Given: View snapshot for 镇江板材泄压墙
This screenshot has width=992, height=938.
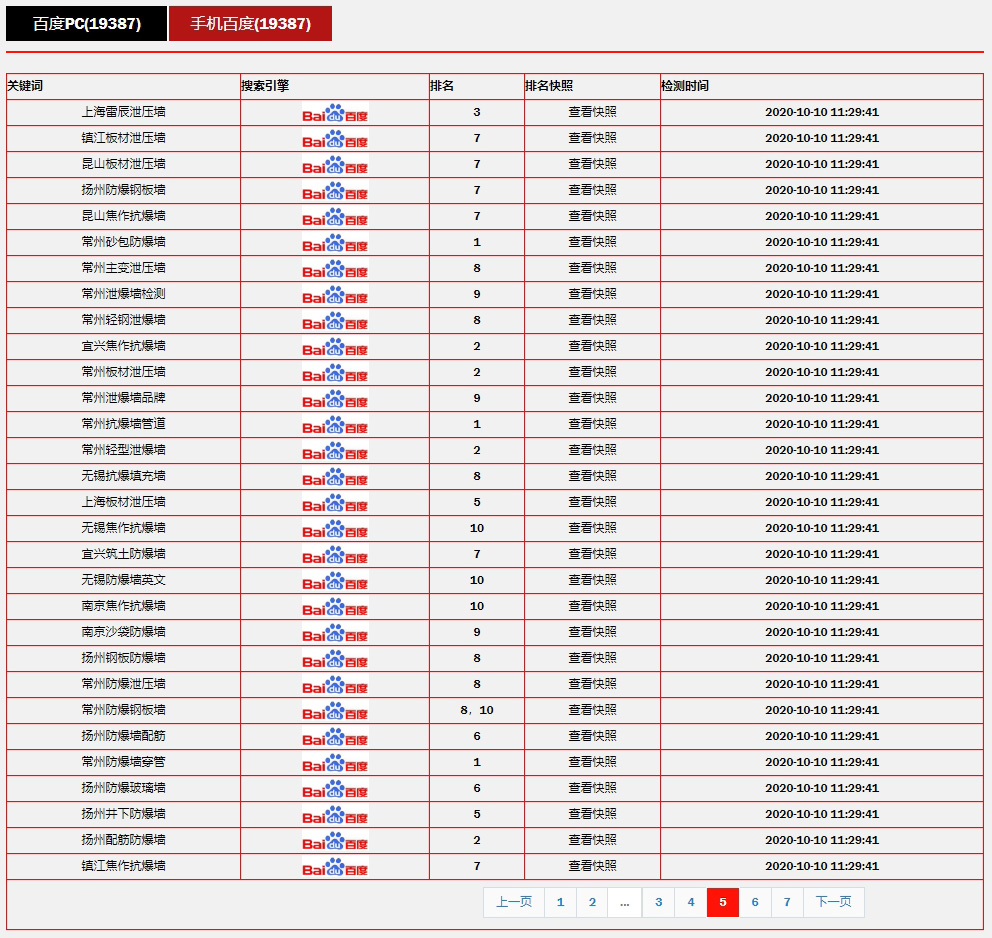Looking at the screenshot, I should tap(592, 138).
